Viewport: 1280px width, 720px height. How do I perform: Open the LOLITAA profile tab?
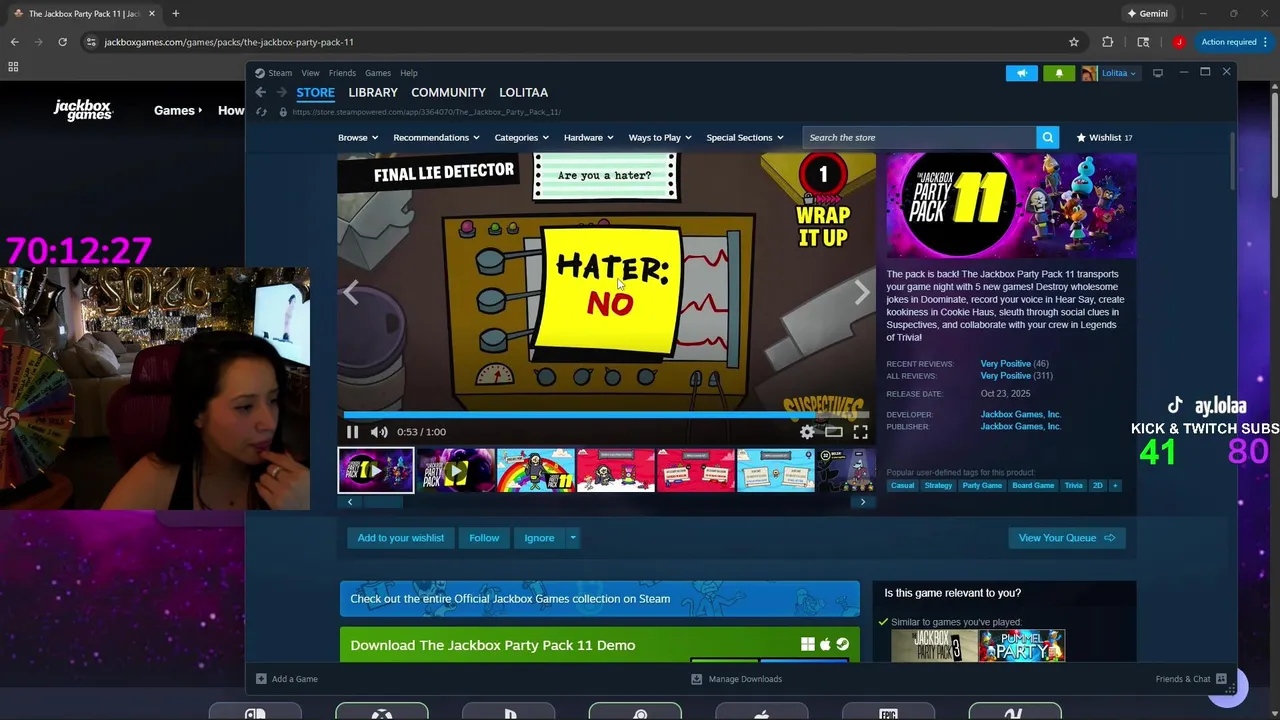(x=523, y=92)
